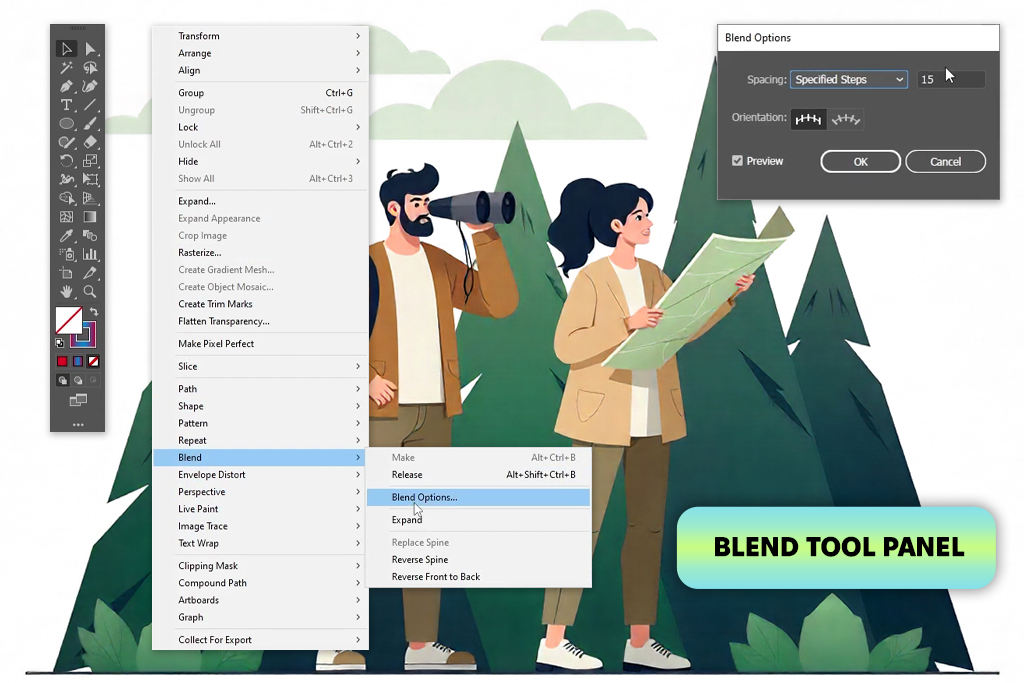1024x683 pixels.
Task: Select the Artboard tool
Action: [x=66, y=273]
